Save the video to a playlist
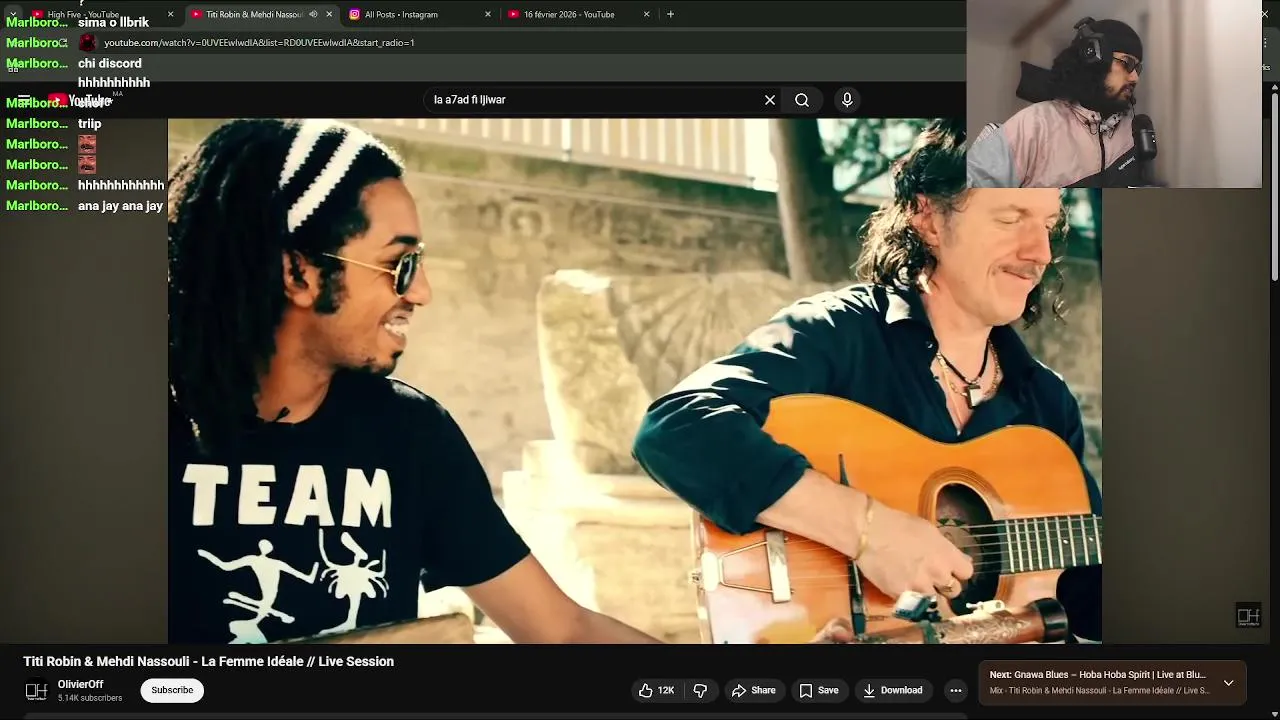1280x720 pixels. pyautogui.click(x=818, y=690)
